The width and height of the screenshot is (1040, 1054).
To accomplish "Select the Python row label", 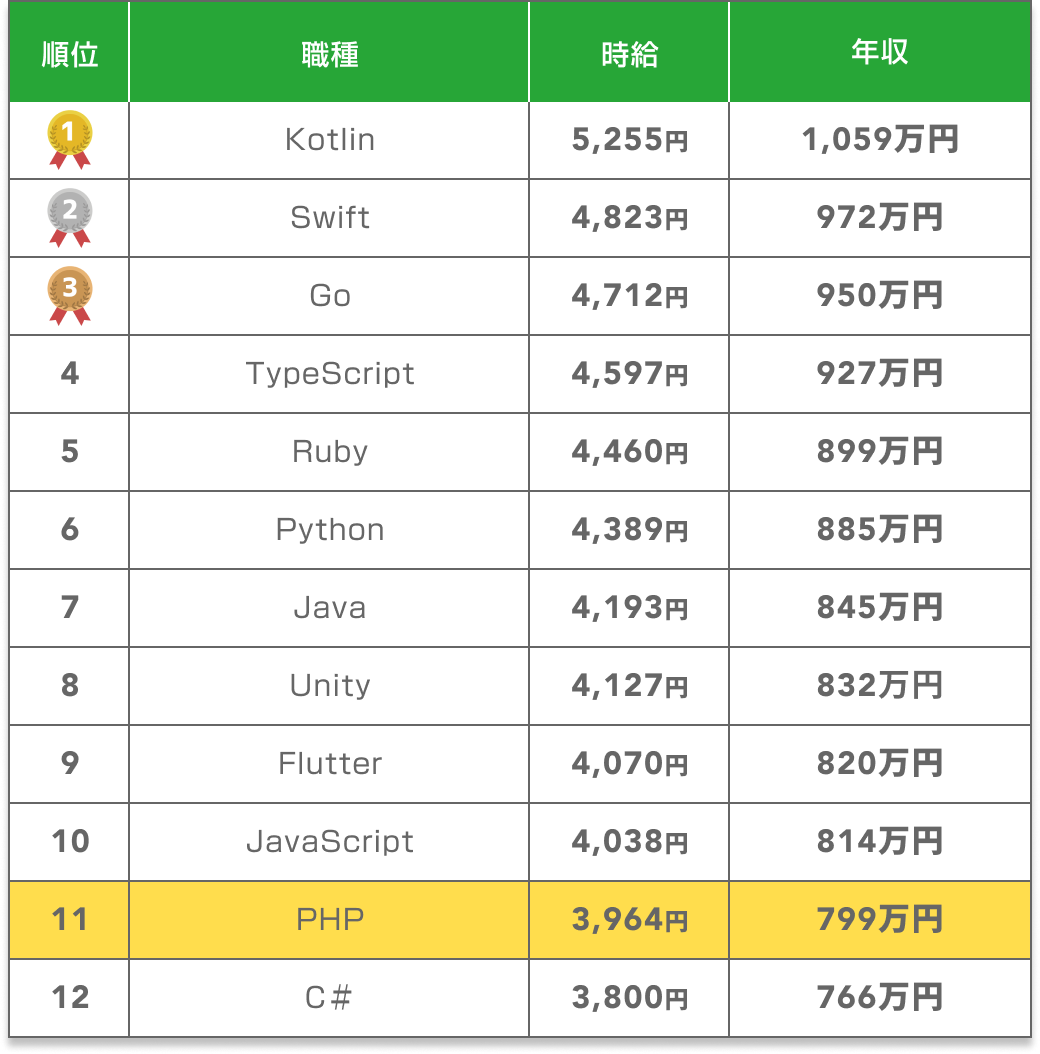I will (x=330, y=530).
